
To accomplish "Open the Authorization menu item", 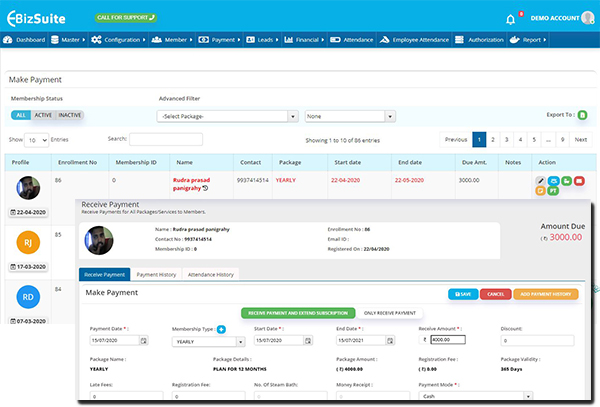I will [x=479, y=40].
